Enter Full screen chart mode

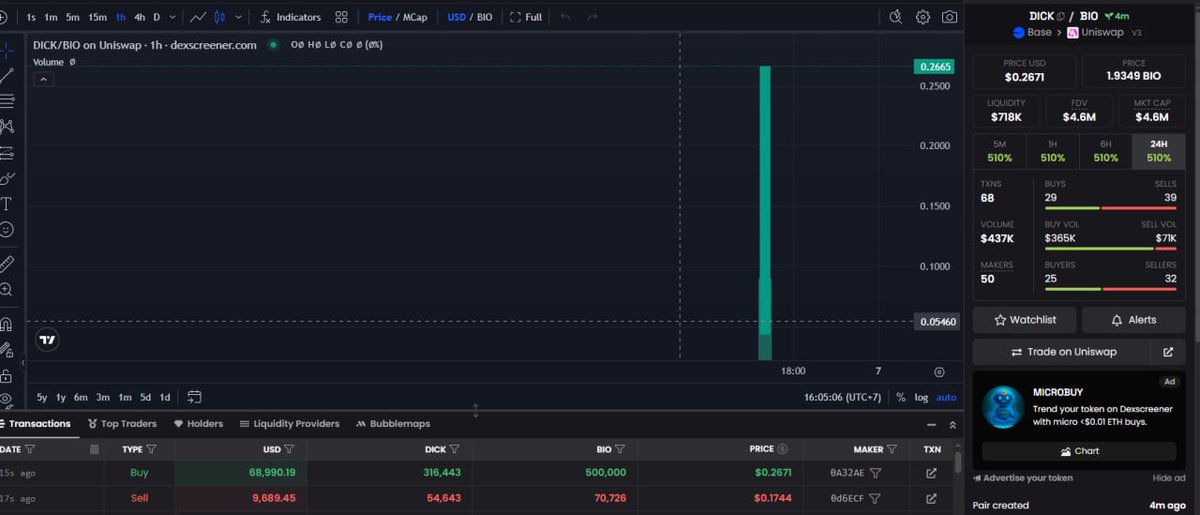pos(526,17)
